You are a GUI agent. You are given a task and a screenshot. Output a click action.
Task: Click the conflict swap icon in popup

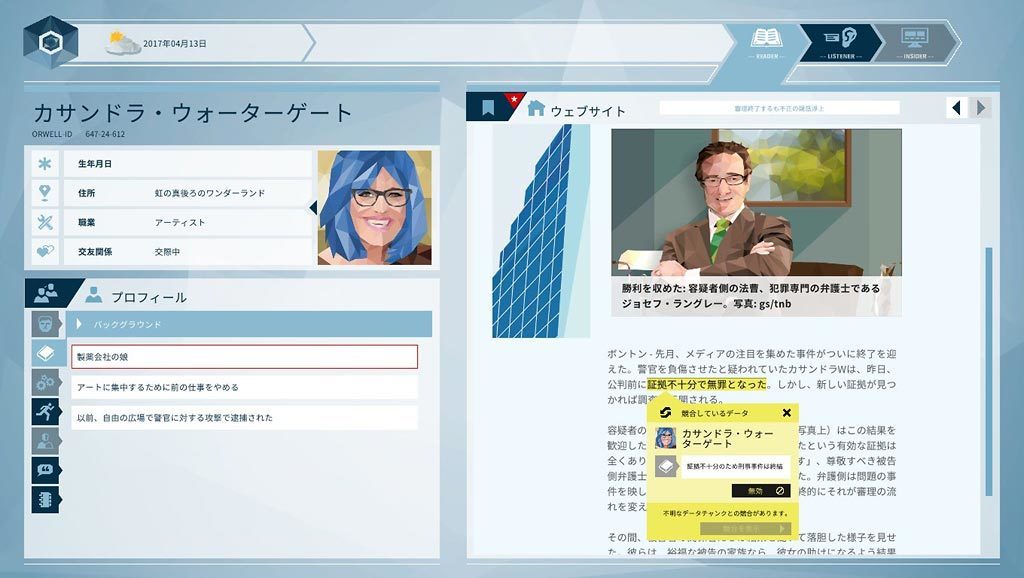tap(665, 413)
